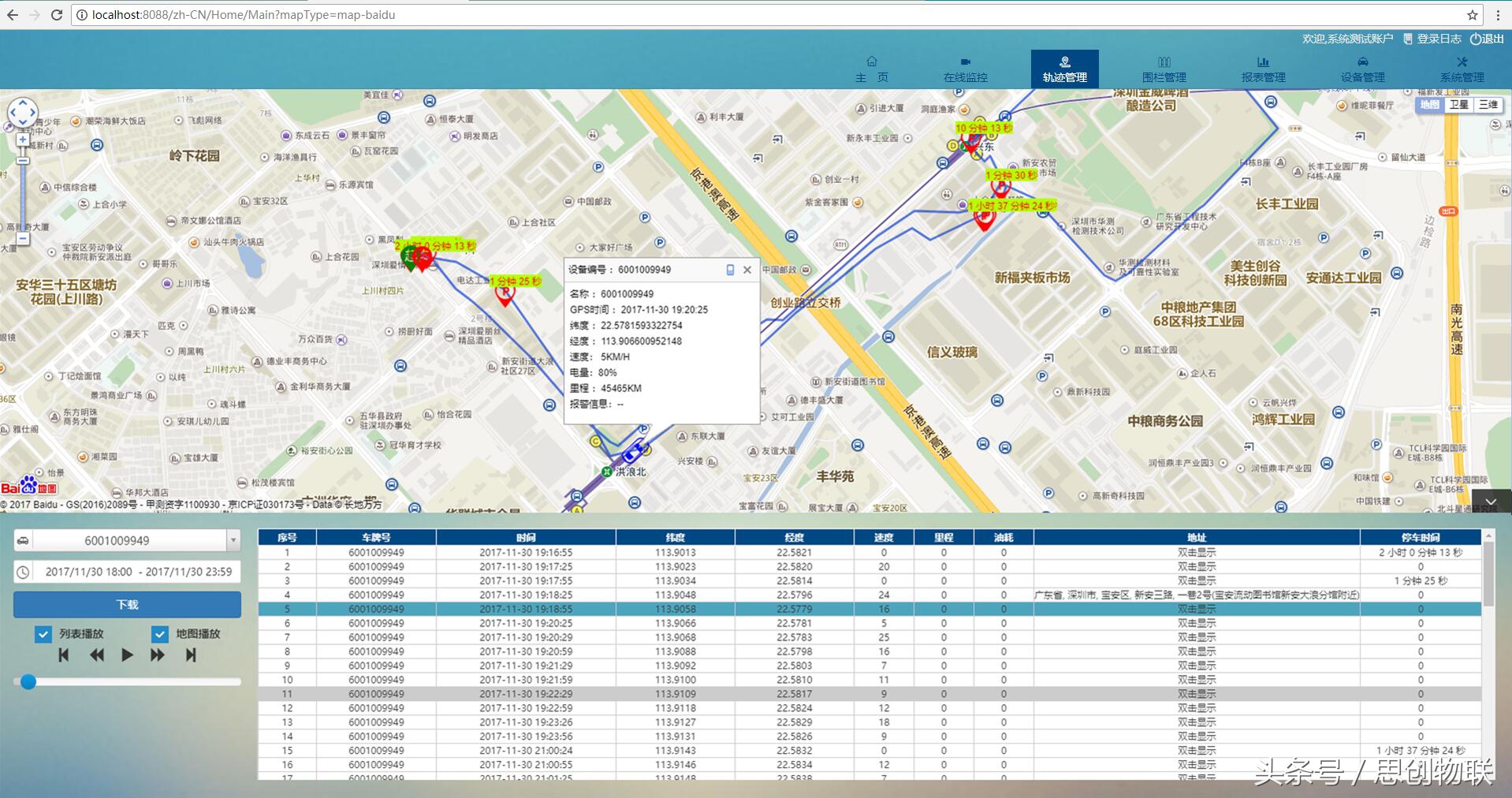The height and width of the screenshot is (798, 1512).
Task: Switch map to 卫星 satellite view
Action: (x=1458, y=105)
